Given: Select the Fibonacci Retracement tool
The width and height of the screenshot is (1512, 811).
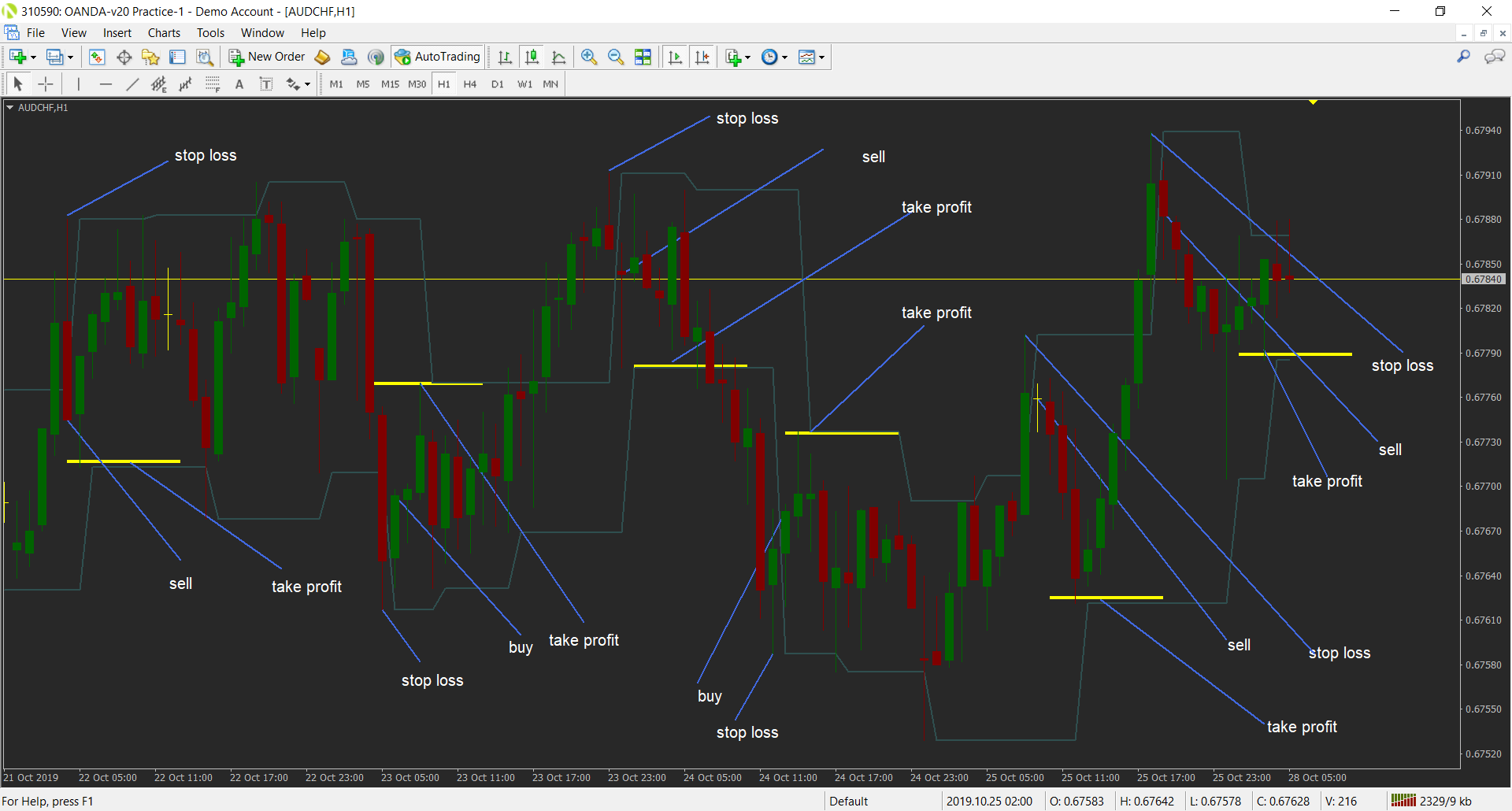Looking at the screenshot, I should pos(213,84).
